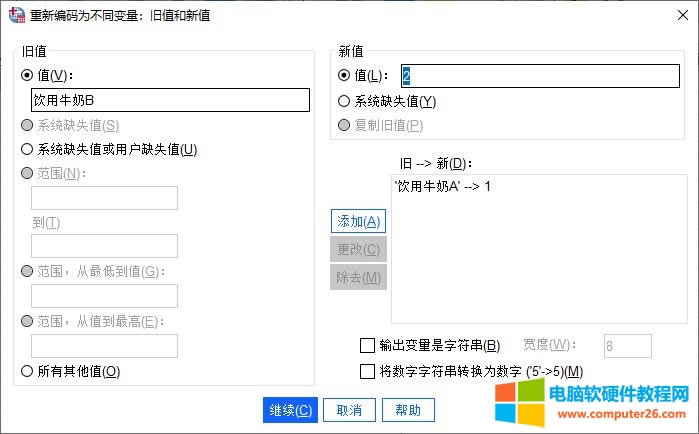The width and height of the screenshot is (699, 434).
Task: Click the 宽度(W) width field
Action: pyautogui.click(x=628, y=346)
